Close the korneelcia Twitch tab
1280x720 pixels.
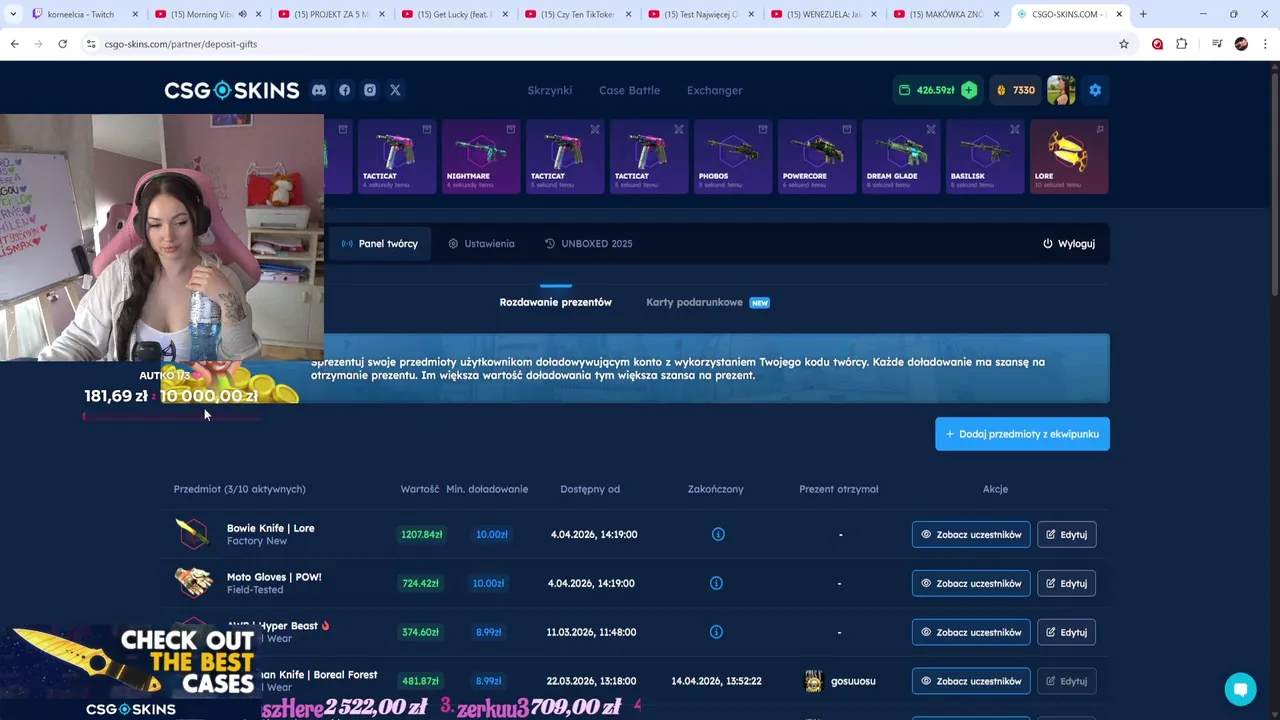pos(135,14)
